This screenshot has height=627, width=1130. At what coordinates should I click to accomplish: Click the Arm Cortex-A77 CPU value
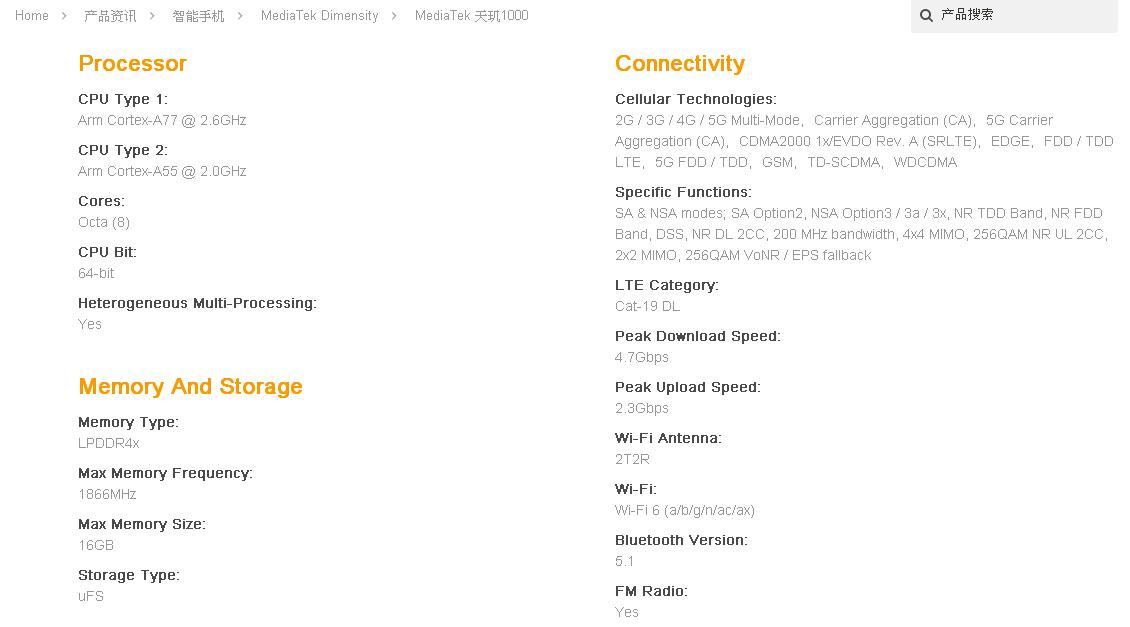[x=162, y=120]
